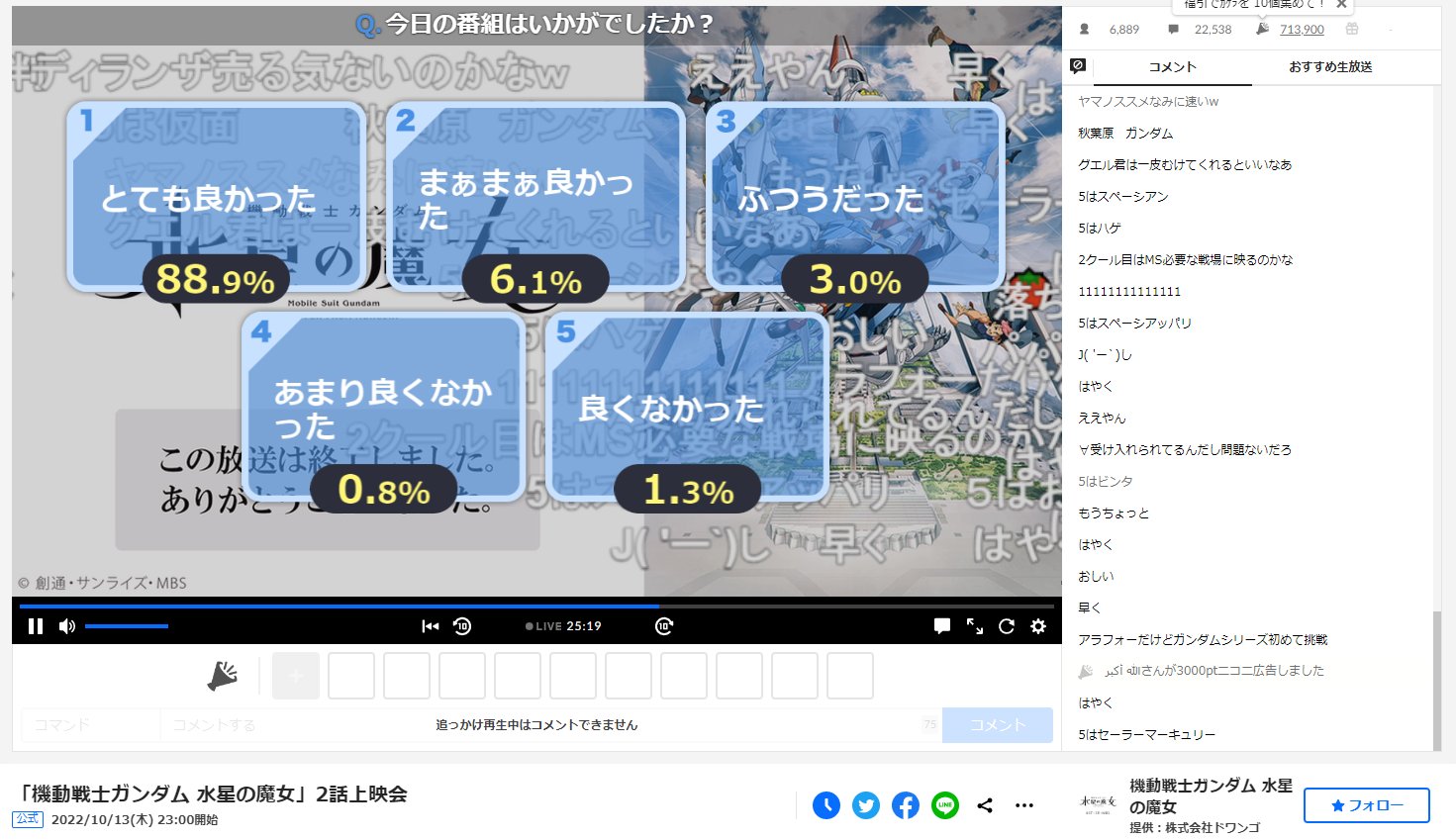
Task: Follow the channel with フォロー button
Action: pos(1367,805)
